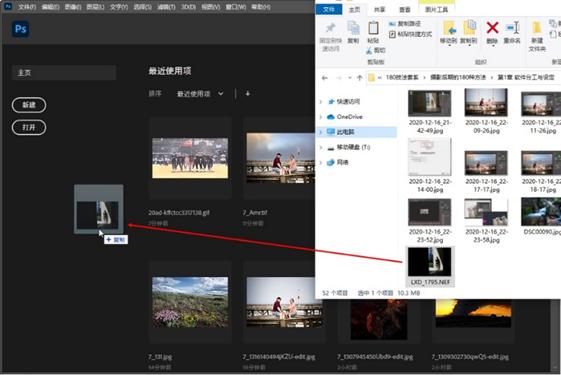Viewport: 561px width, 375px height.
Task: Select 主页 item in Photoshop sidebar
Action: (x=64, y=73)
